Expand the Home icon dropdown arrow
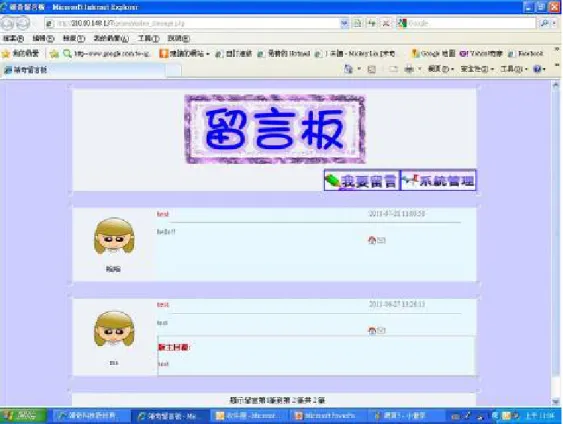 coord(359,69)
